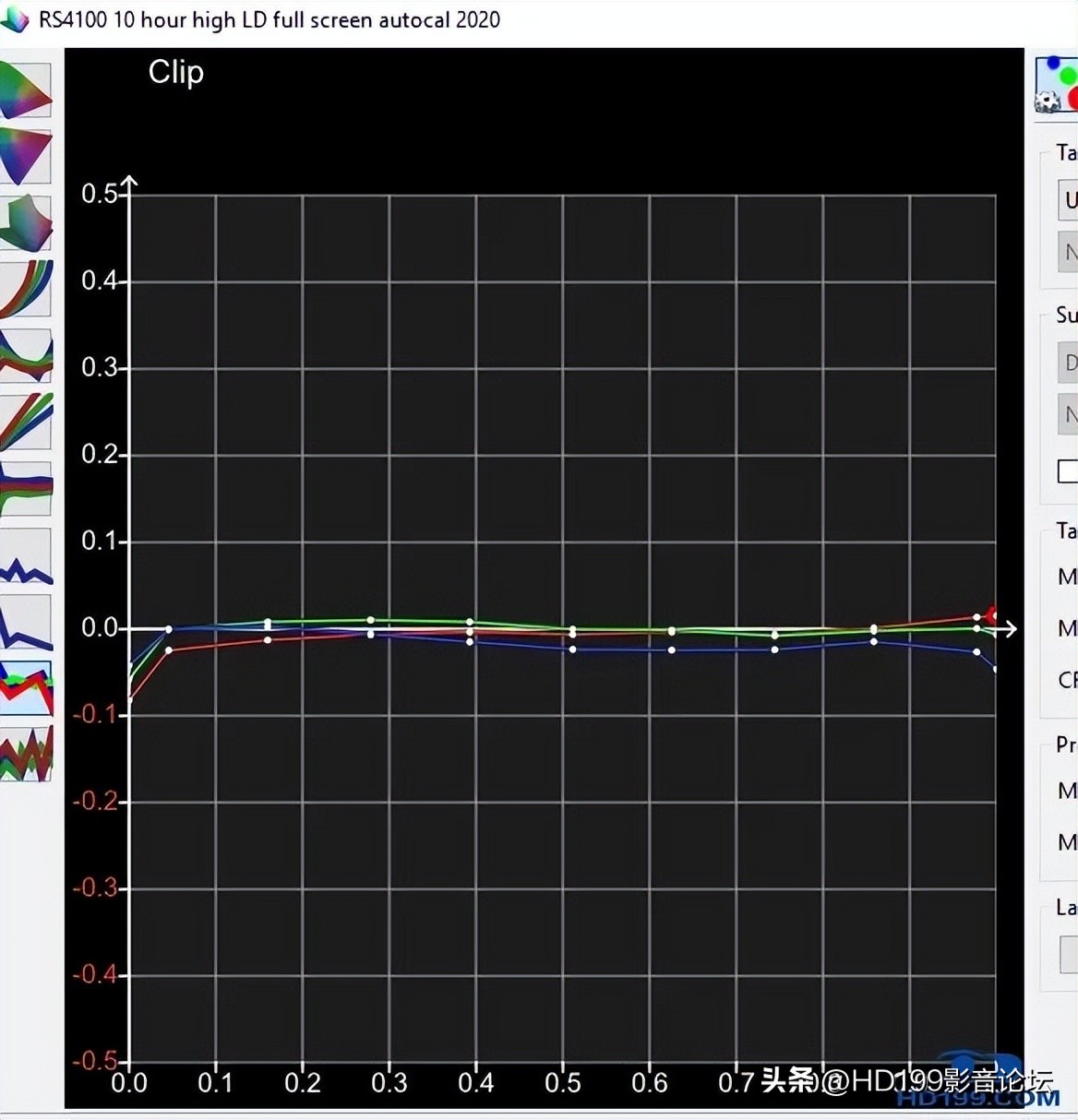The width and height of the screenshot is (1078, 1120).
Task: Click the '-0.3' label on the vertical axis
Action: click(x=96, y=888)
